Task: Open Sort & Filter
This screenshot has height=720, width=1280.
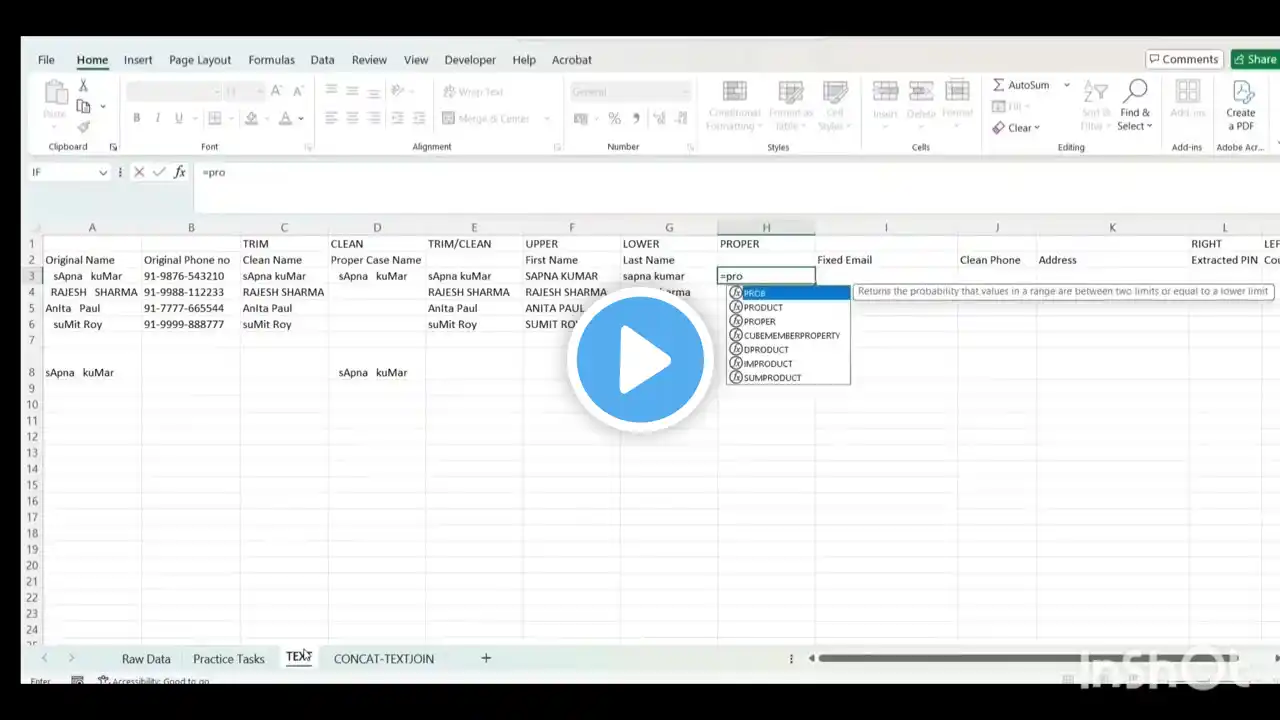Action: tap(1095, 105)
